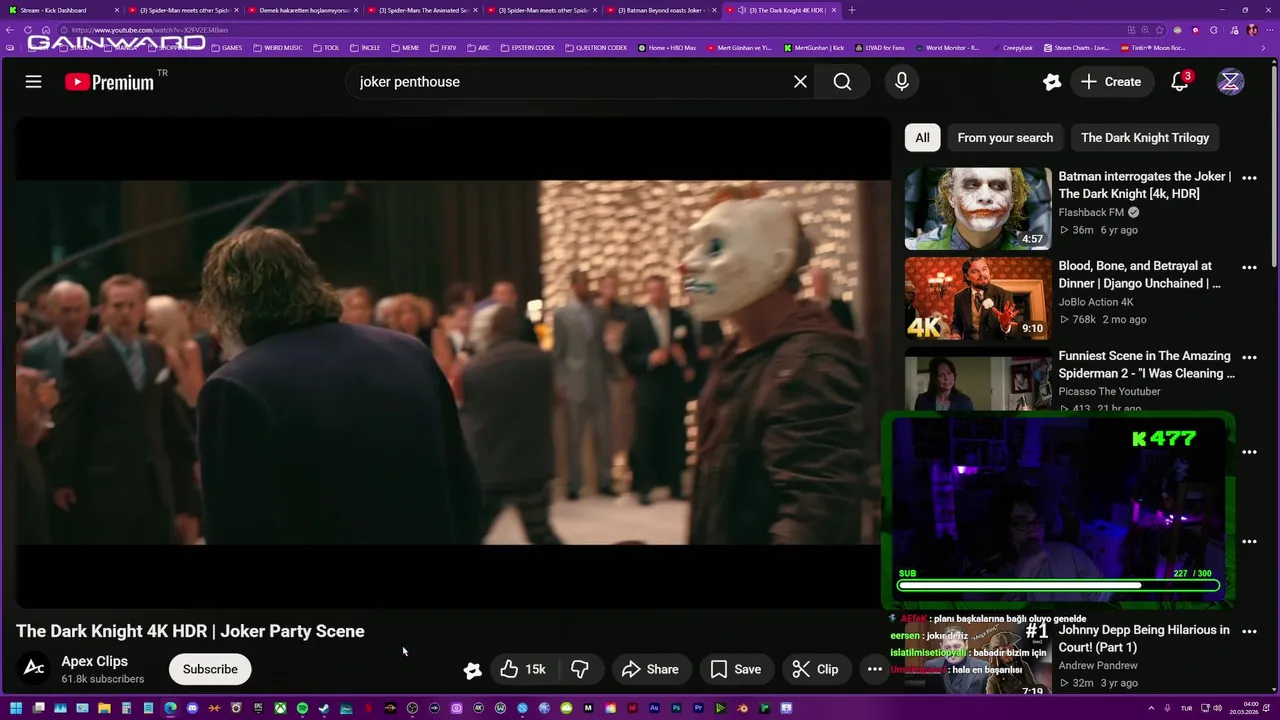Open the World Monitor bookmark
The image size is (1280, 720).
pos(947,48)
